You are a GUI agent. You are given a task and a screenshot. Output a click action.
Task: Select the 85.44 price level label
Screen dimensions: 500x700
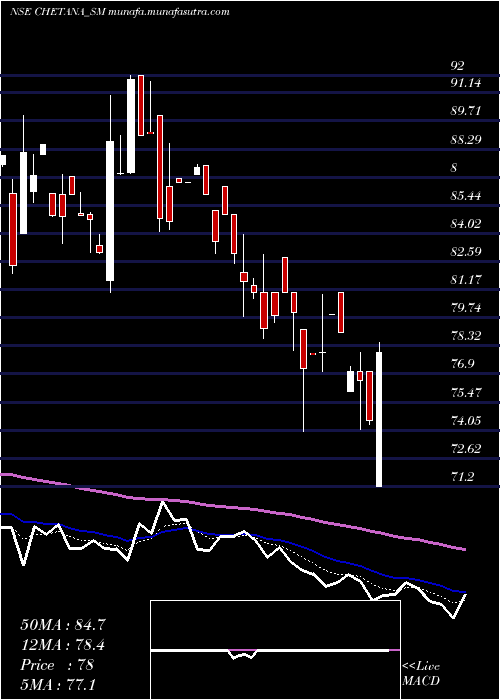pos(466,196)
